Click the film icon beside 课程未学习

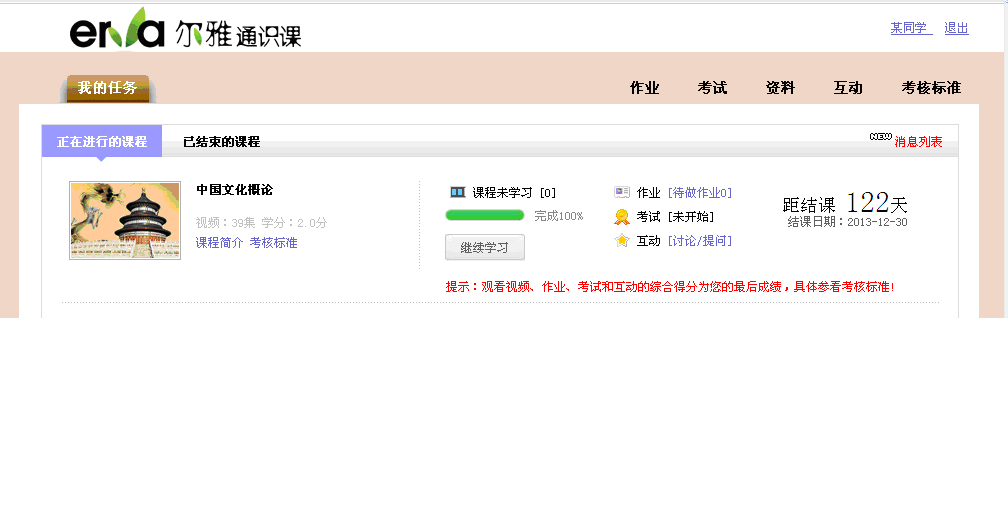457,192
